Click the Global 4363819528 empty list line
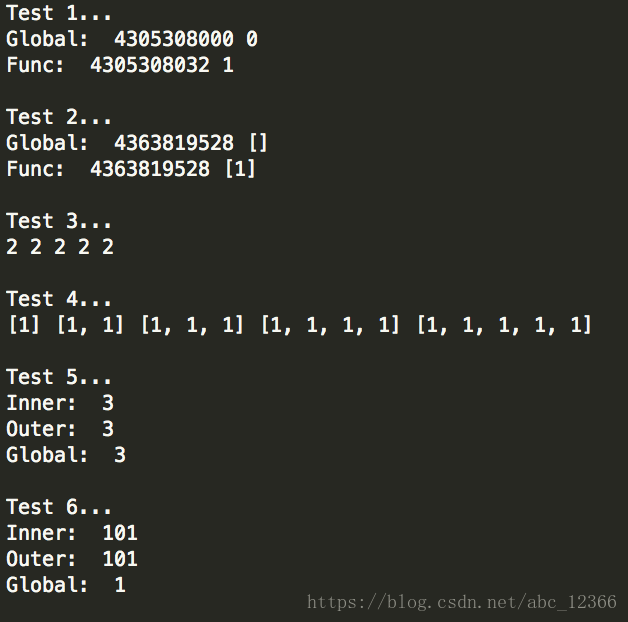This screenshot has width=628, height=622. pos(137,143)
